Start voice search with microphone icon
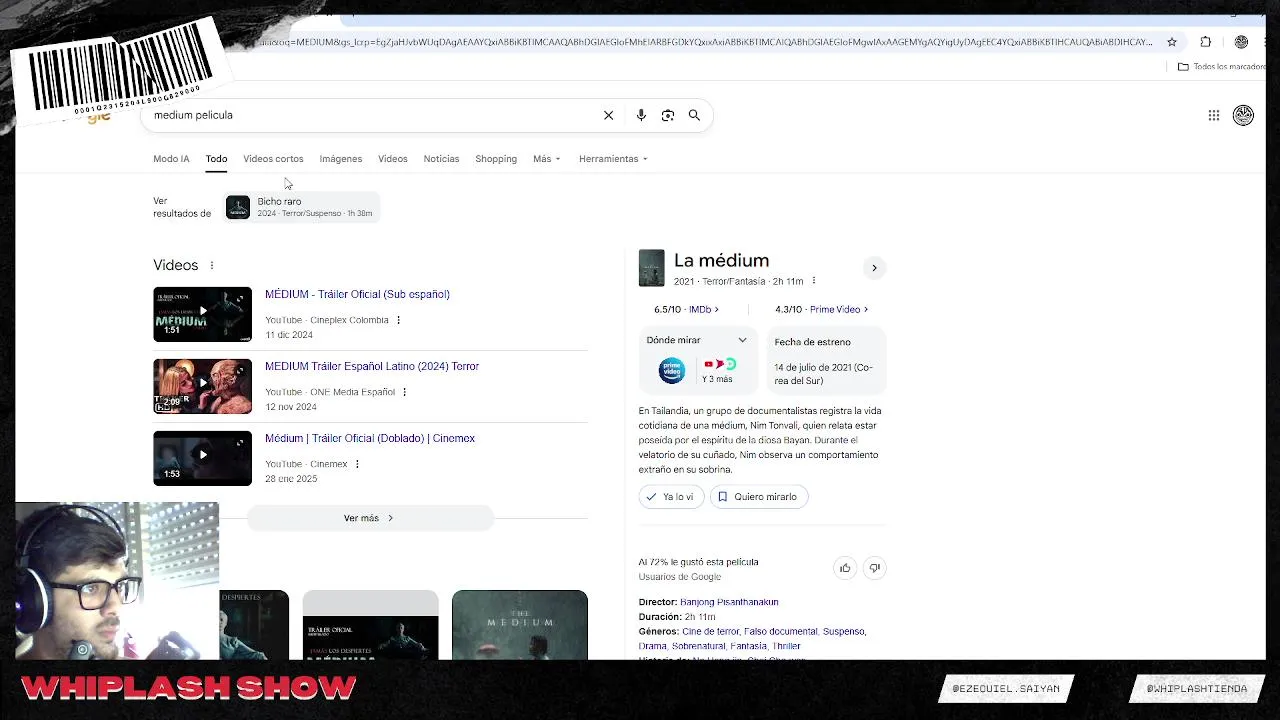 click(641, 115)
